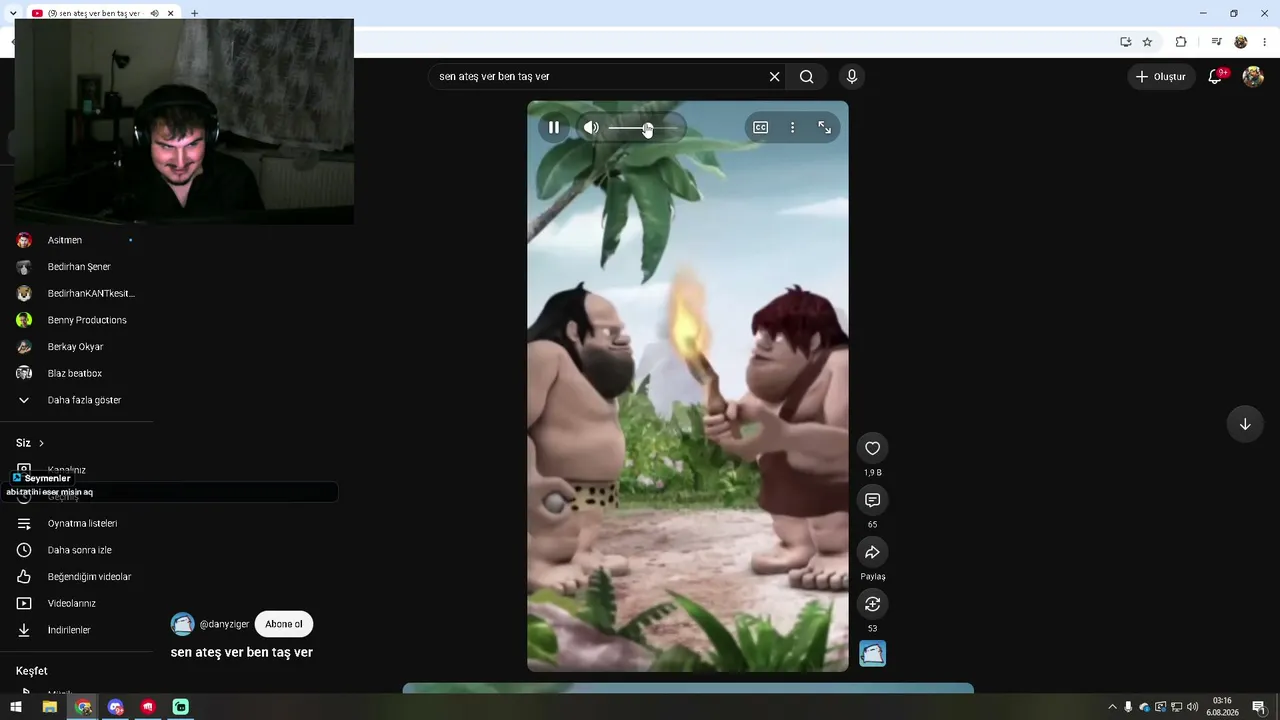1280x720 pixels.
Task: Open the Oluştur create menu
Action: pyautogui.click(x=1161, y=77)
